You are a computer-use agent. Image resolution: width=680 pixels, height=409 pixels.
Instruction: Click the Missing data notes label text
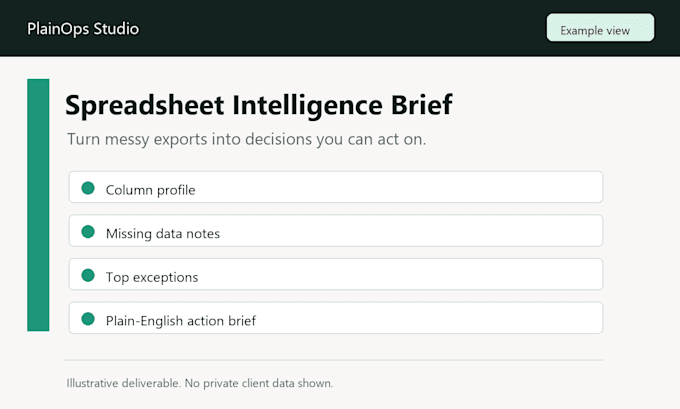click(x=163, y=234)
